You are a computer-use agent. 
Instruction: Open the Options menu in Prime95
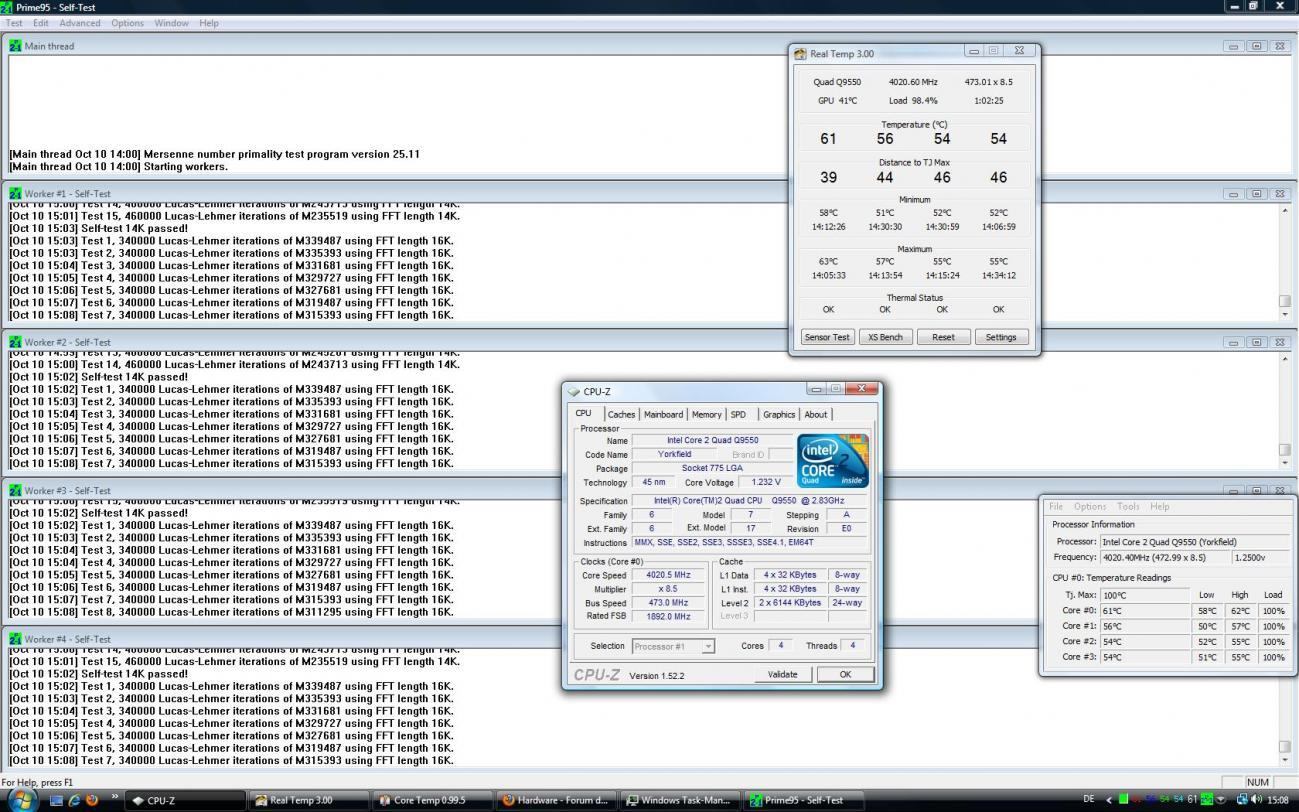click(x=127, y=23)
